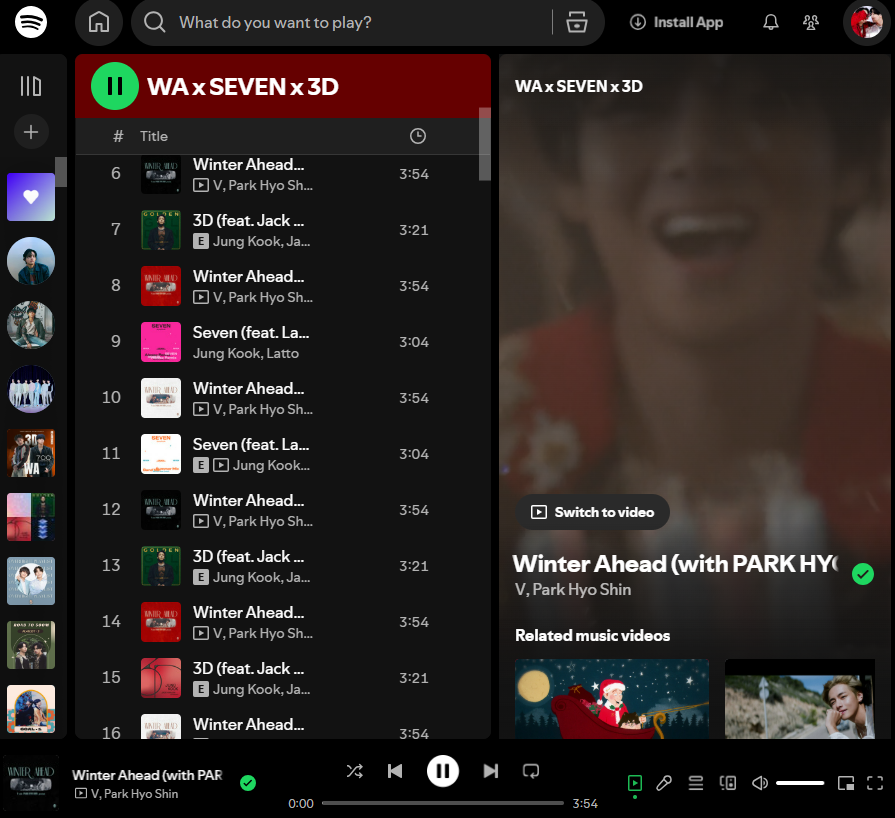Screen dimensions: 895x818
Task: Skip to next track
Action: (x=490, y=771)
